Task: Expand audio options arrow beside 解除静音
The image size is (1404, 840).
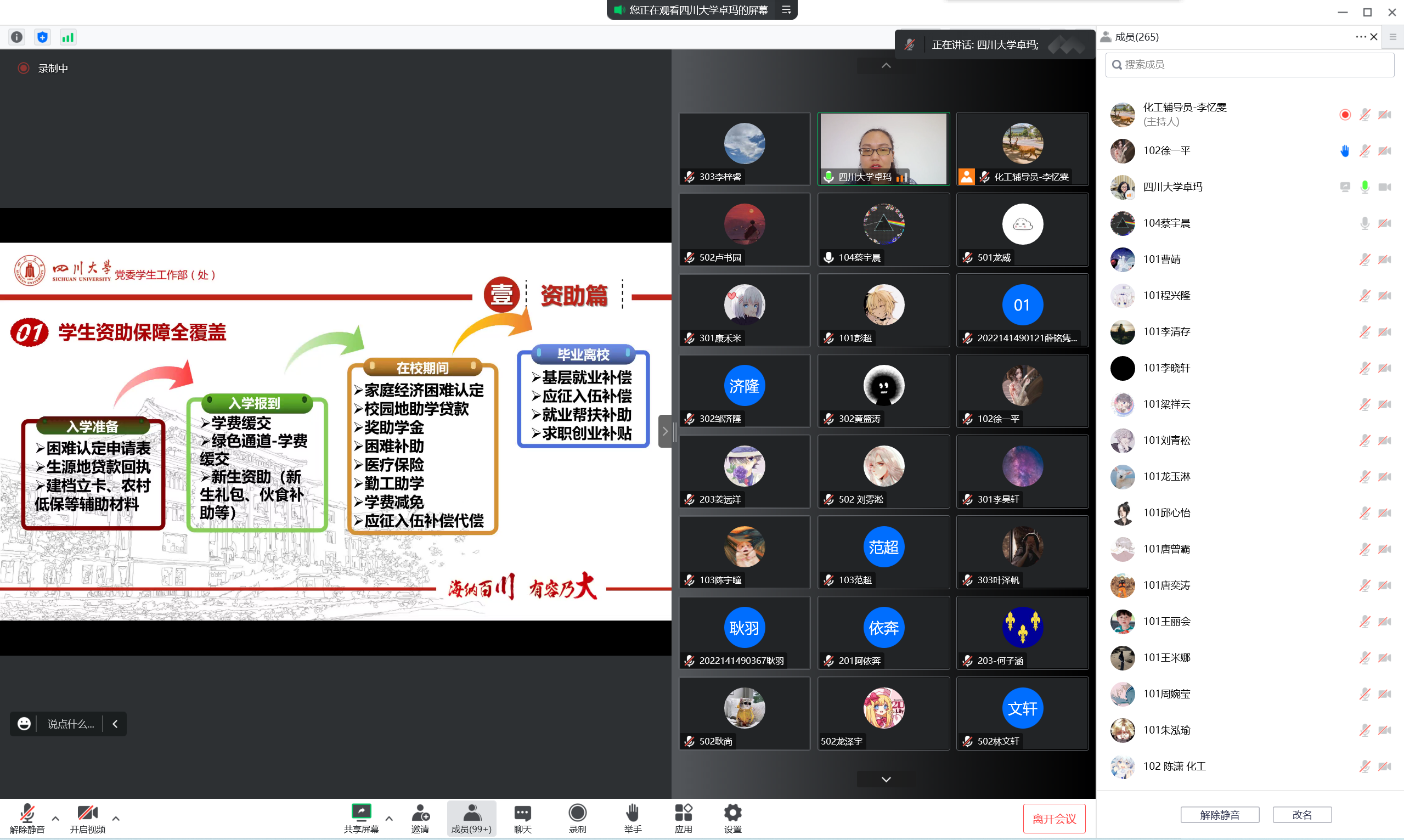Action: click(55, 818)
